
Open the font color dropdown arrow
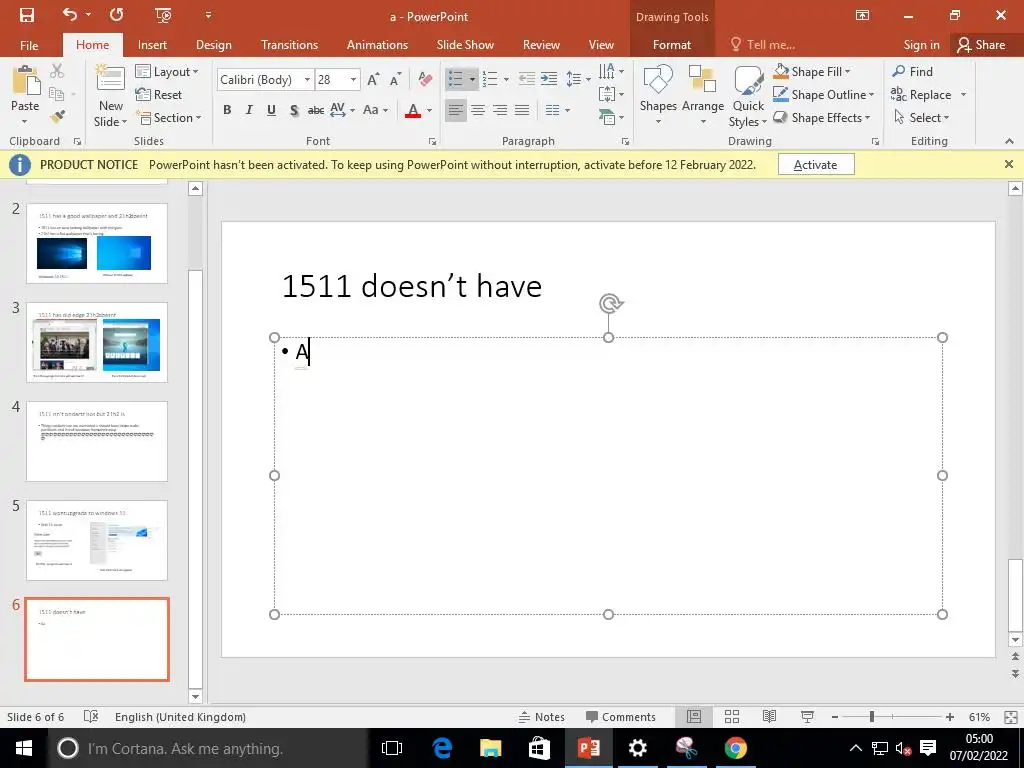point(430,110)
